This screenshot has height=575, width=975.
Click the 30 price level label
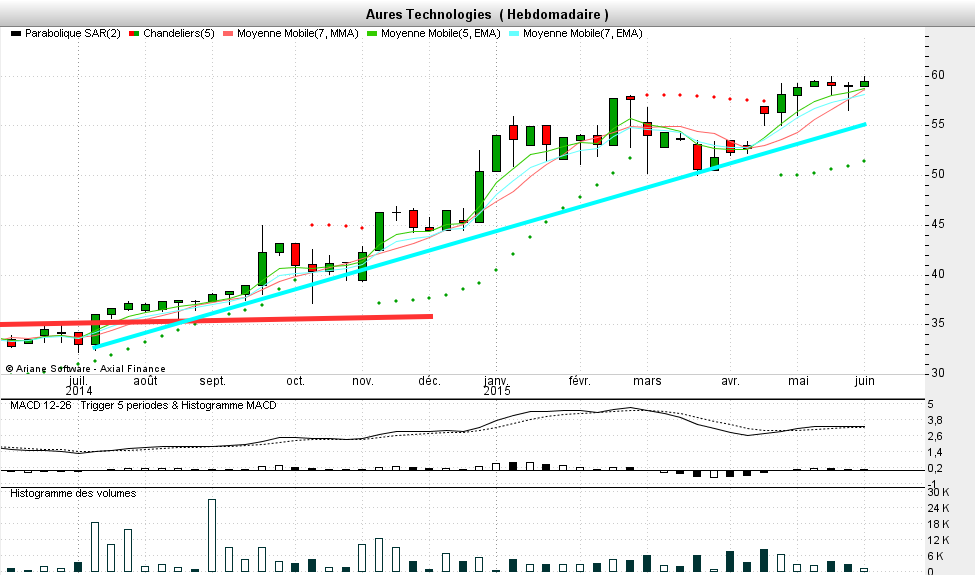938,373
